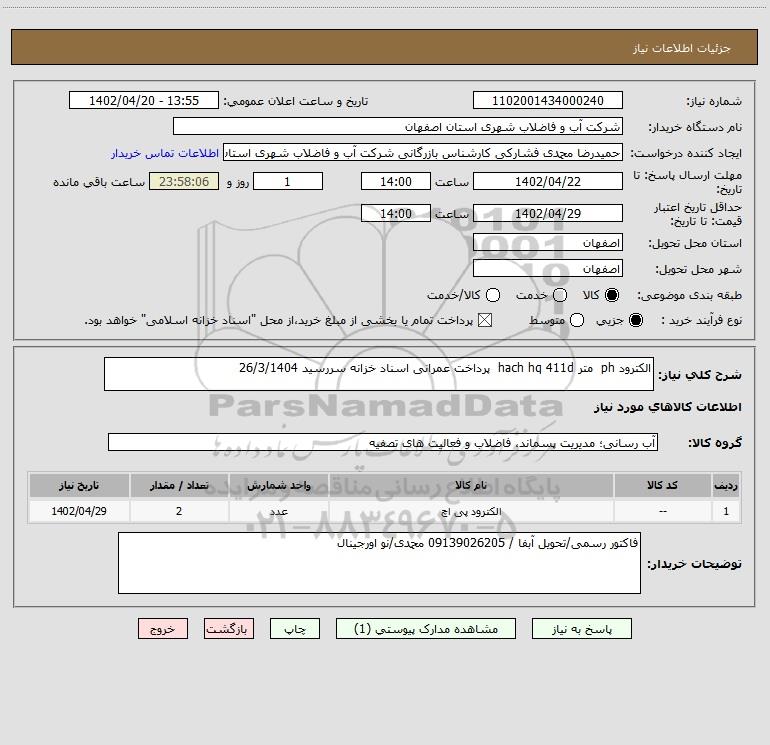Click the خروج exit button

163,629
